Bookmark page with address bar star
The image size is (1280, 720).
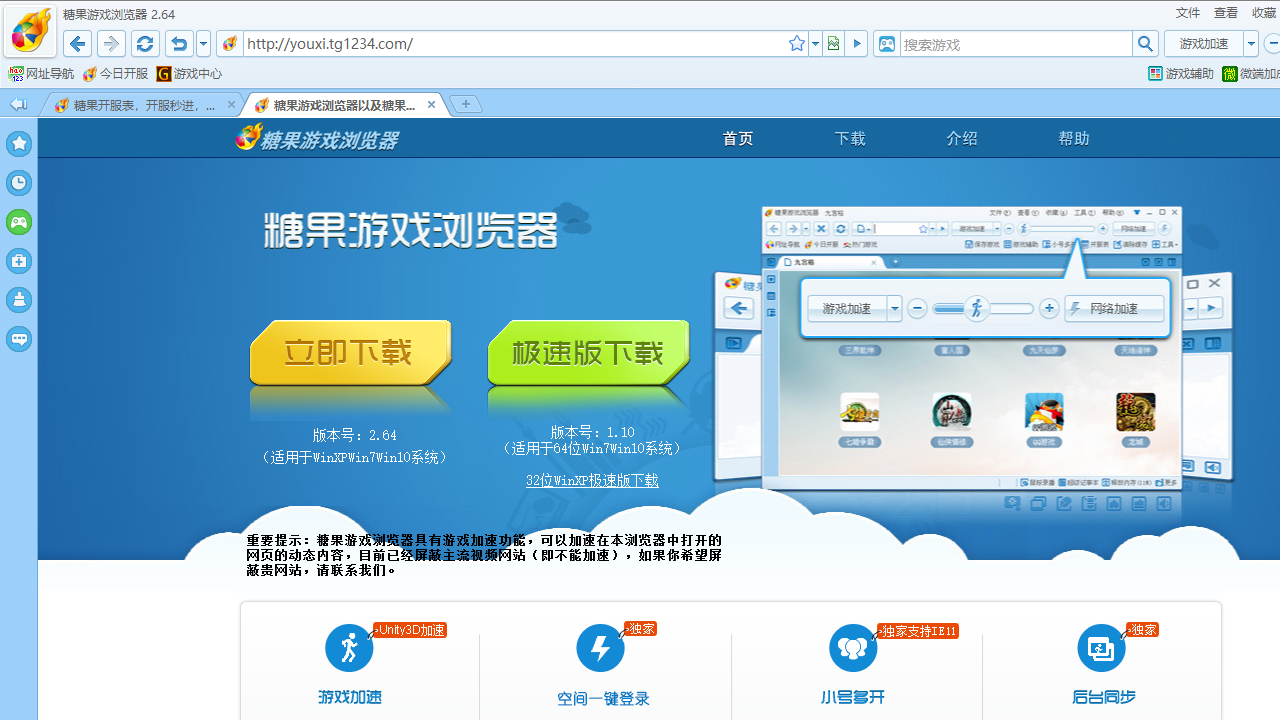pyautogui.click(x=797, y=44)
